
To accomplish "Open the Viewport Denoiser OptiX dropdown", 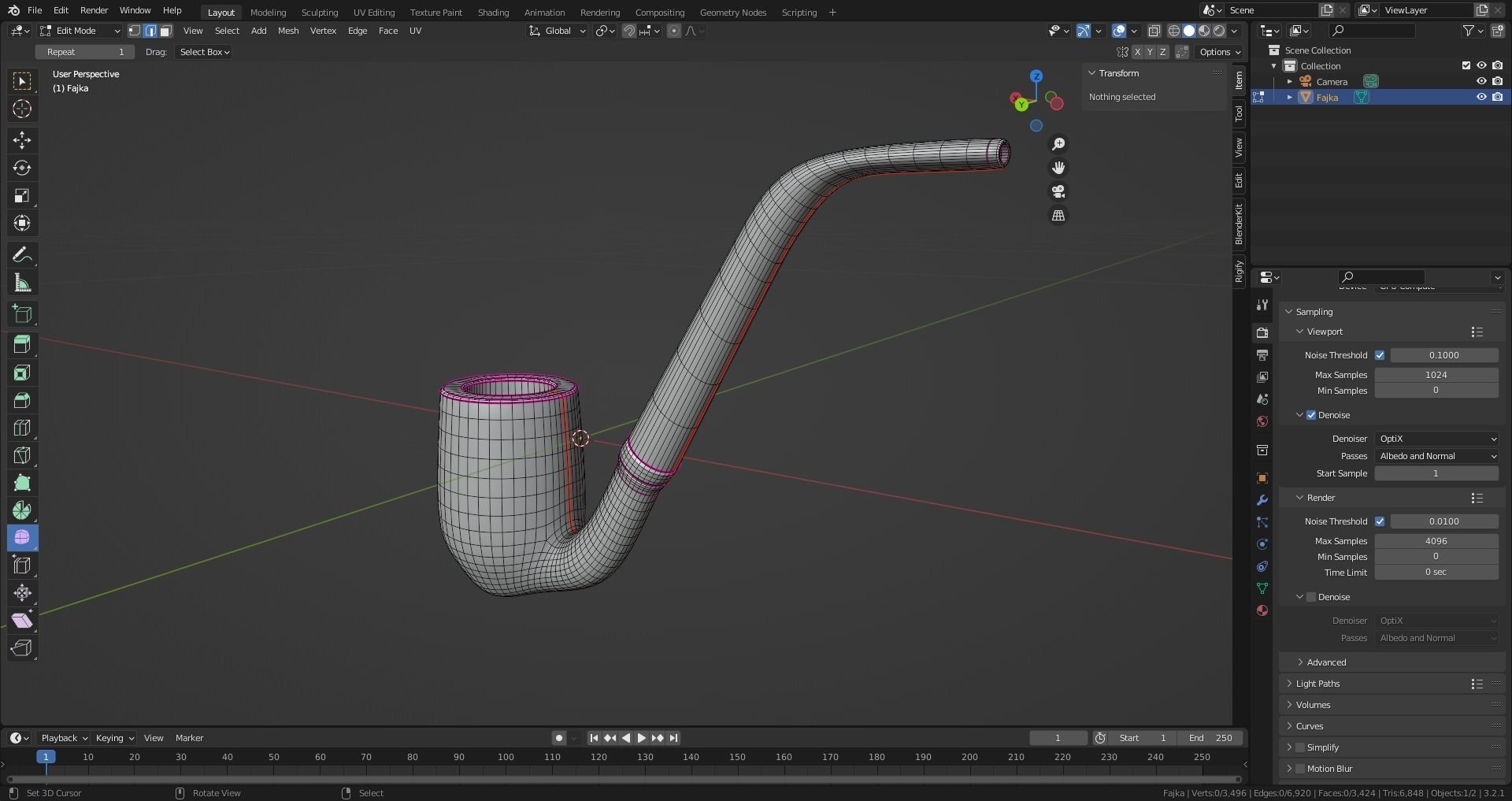I will [1436, 439].
